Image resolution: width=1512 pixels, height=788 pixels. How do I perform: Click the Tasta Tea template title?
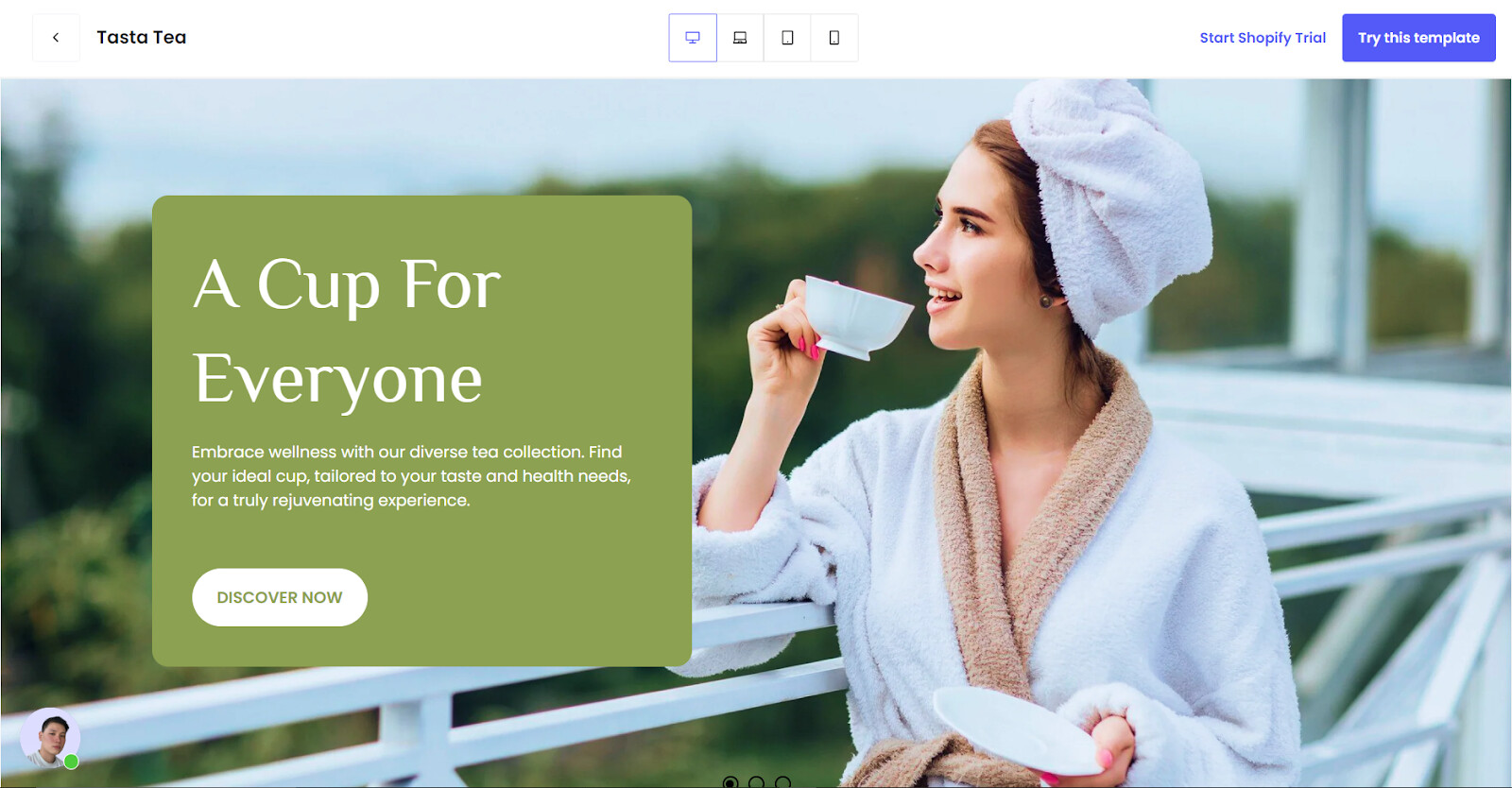pos(142,38)
